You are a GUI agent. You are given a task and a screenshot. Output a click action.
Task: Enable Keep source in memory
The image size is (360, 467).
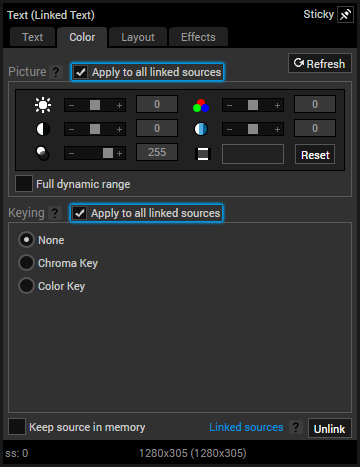(17, 427)
